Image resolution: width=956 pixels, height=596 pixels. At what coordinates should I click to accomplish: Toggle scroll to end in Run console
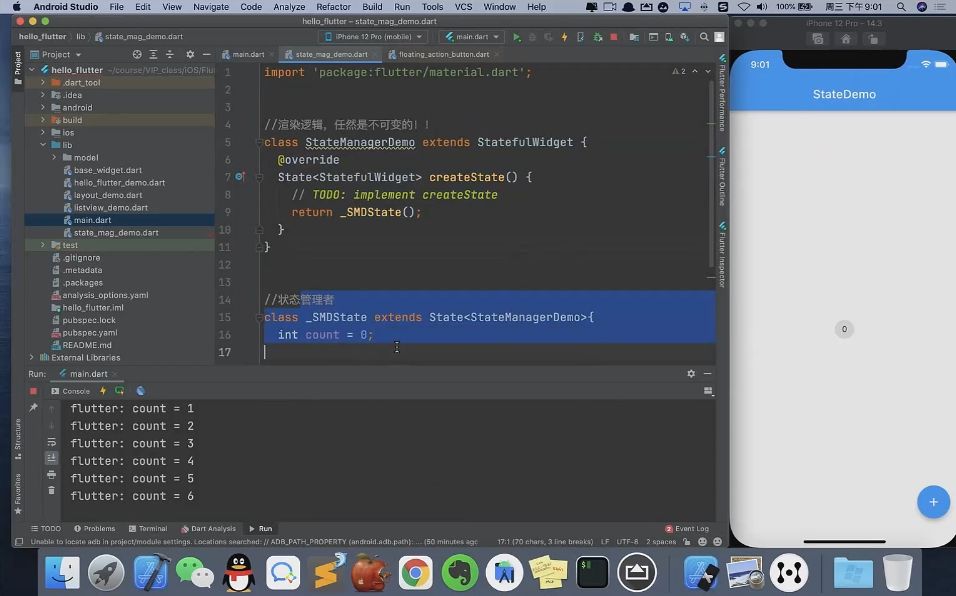[51, 458]
